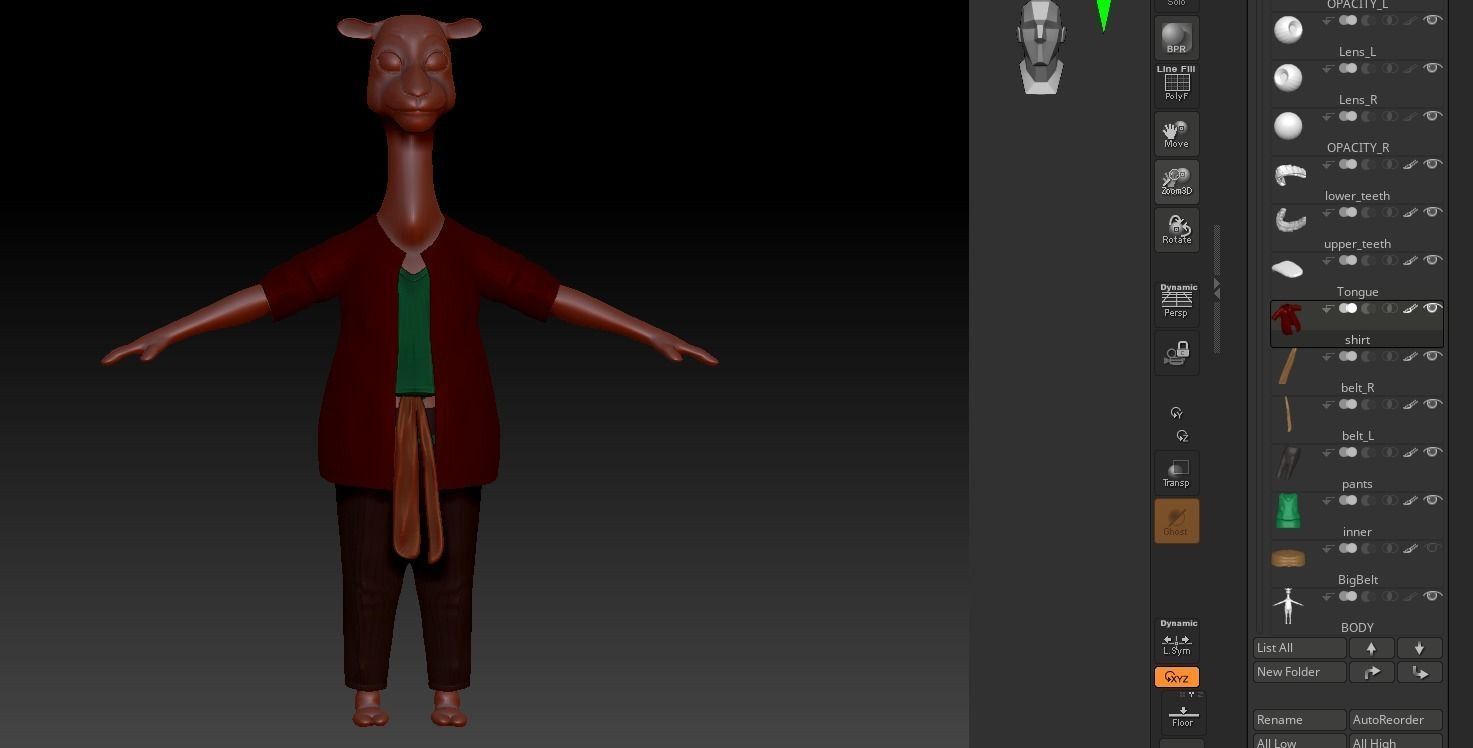
Task: Click the All Low button
Action: tap(1299, 742)
